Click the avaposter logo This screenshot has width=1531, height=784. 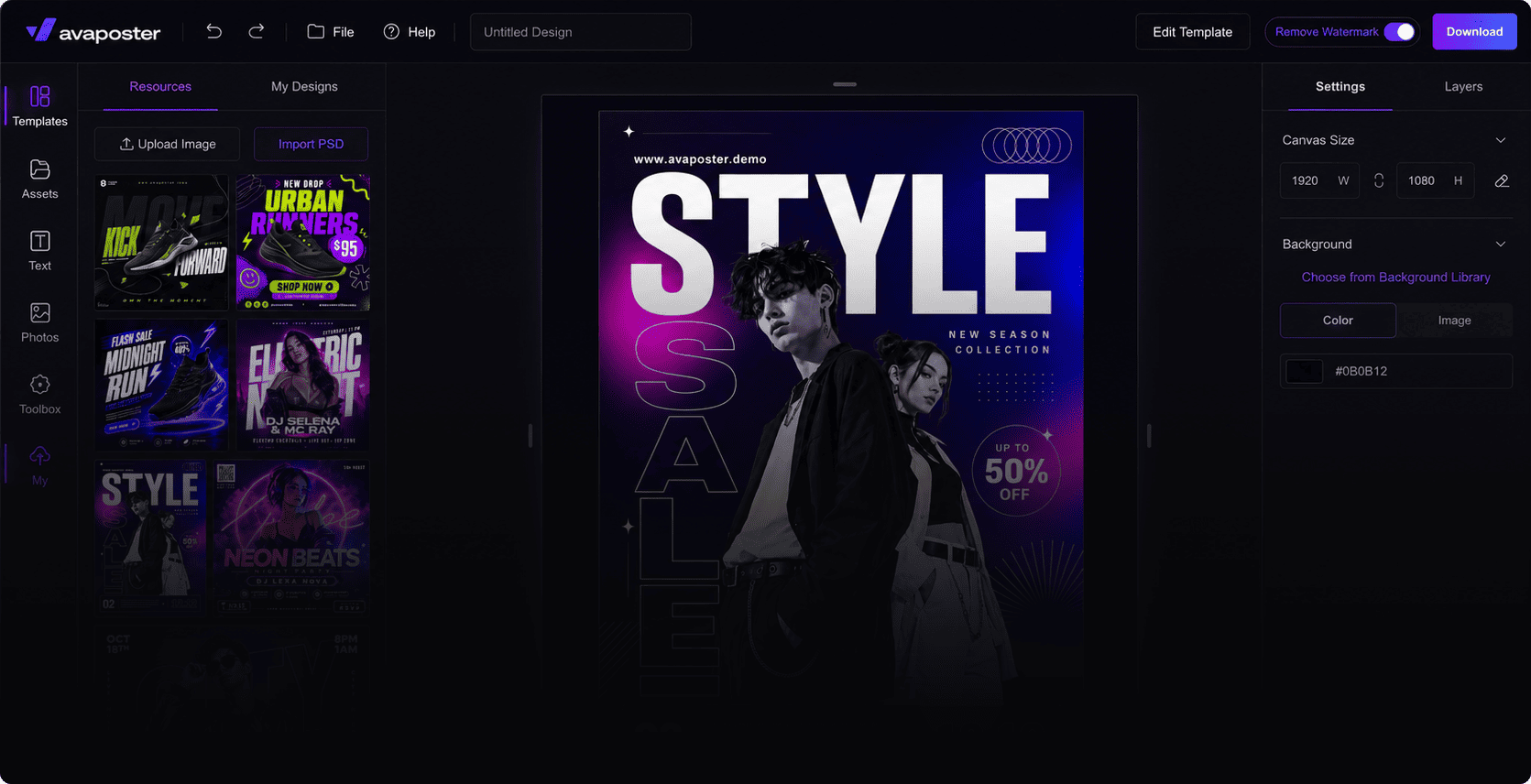(x=93, y=32)
